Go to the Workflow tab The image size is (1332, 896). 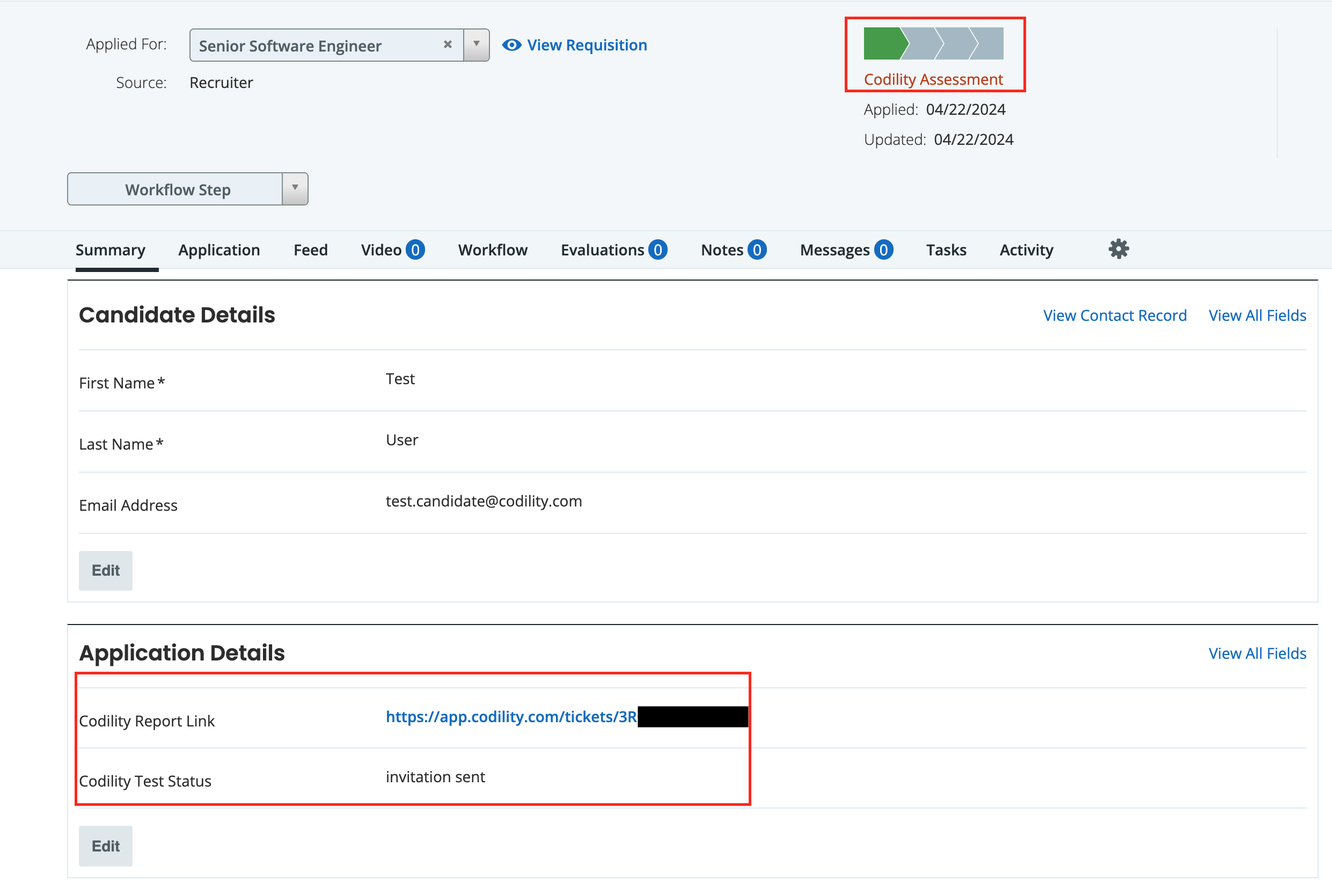pos(493,249)
